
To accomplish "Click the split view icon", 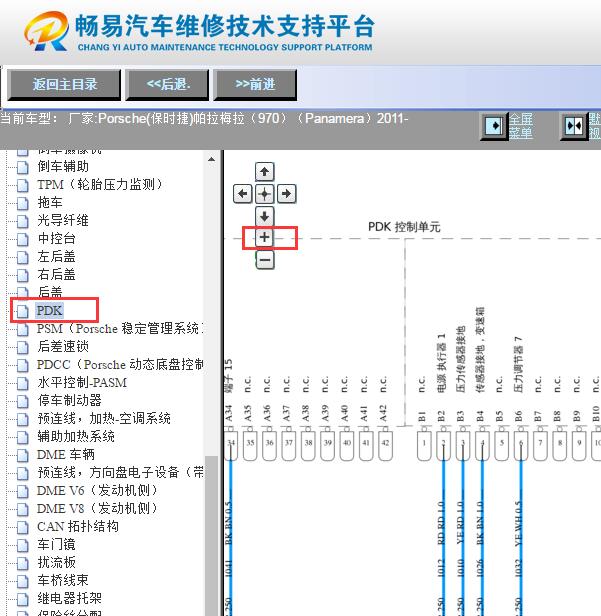I will (574, 126).
